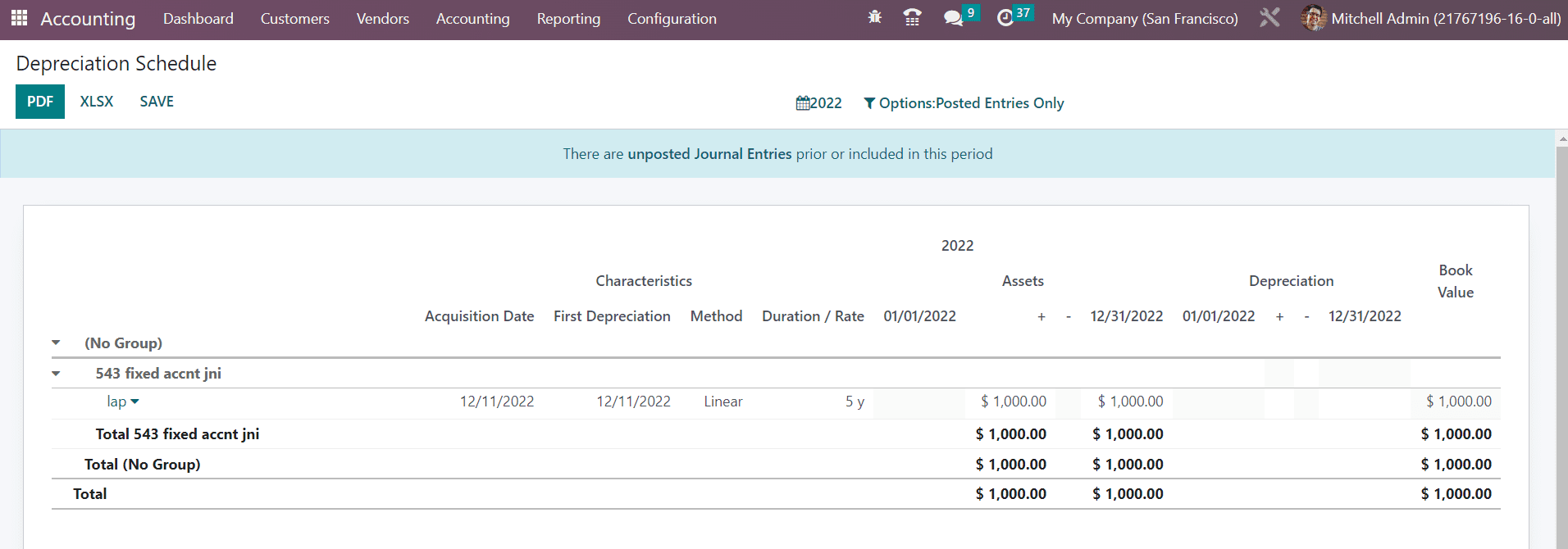Image resolution: width=1568 pixels, height=549 pixels.
Task: Collapse the (No Group) section
Action: (57, 343)
